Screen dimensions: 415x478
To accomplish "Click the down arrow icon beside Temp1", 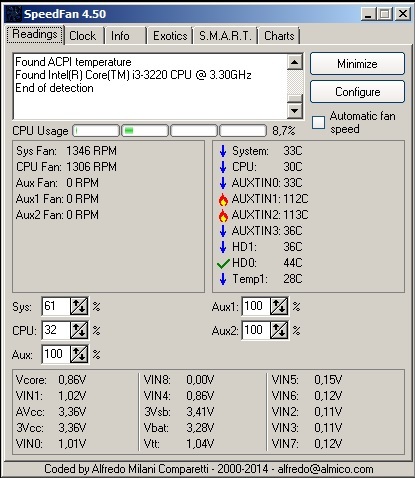I will pos(223,279).
